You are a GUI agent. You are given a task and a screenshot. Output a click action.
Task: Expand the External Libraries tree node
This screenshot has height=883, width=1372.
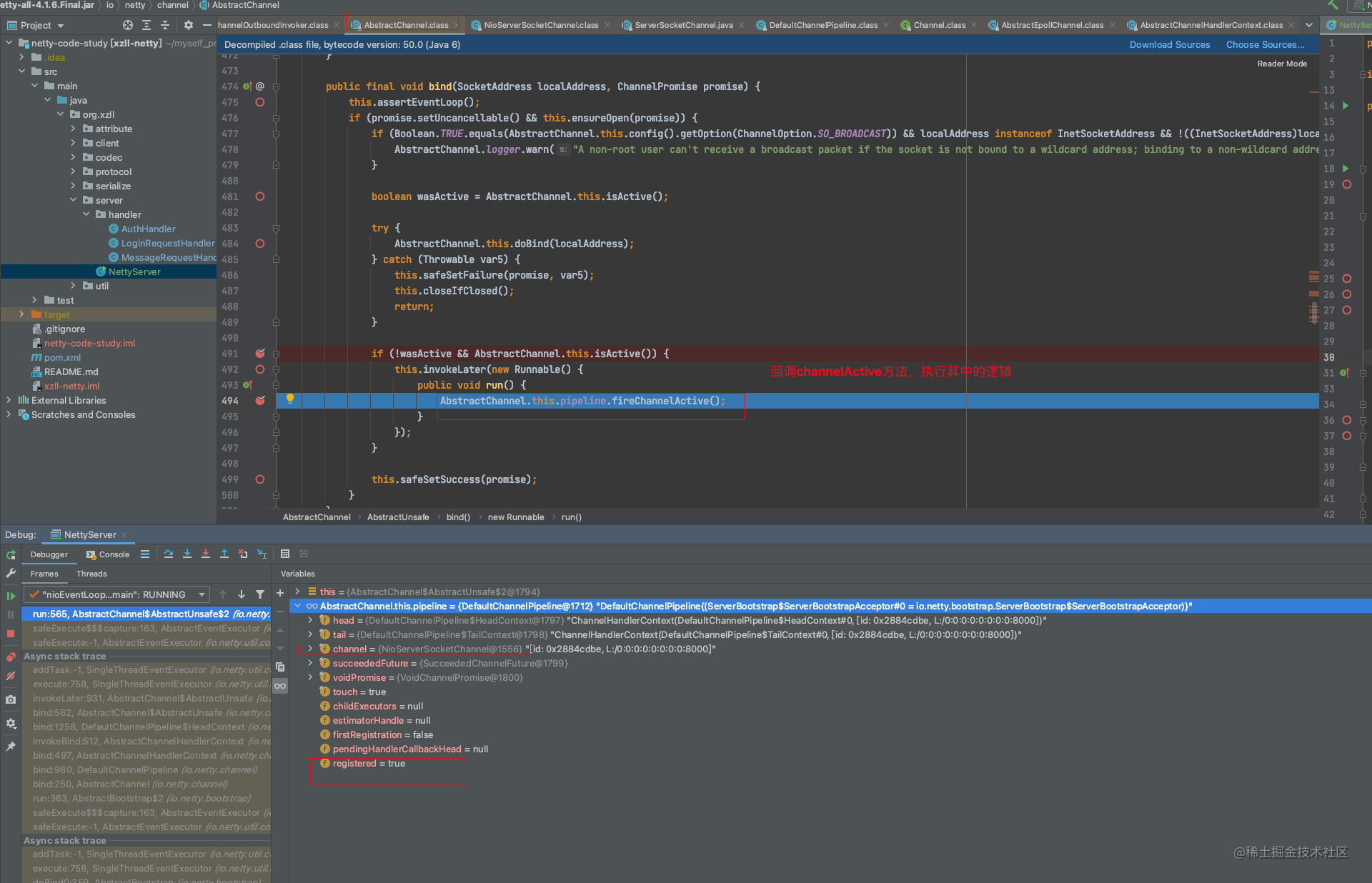[9, 400]
